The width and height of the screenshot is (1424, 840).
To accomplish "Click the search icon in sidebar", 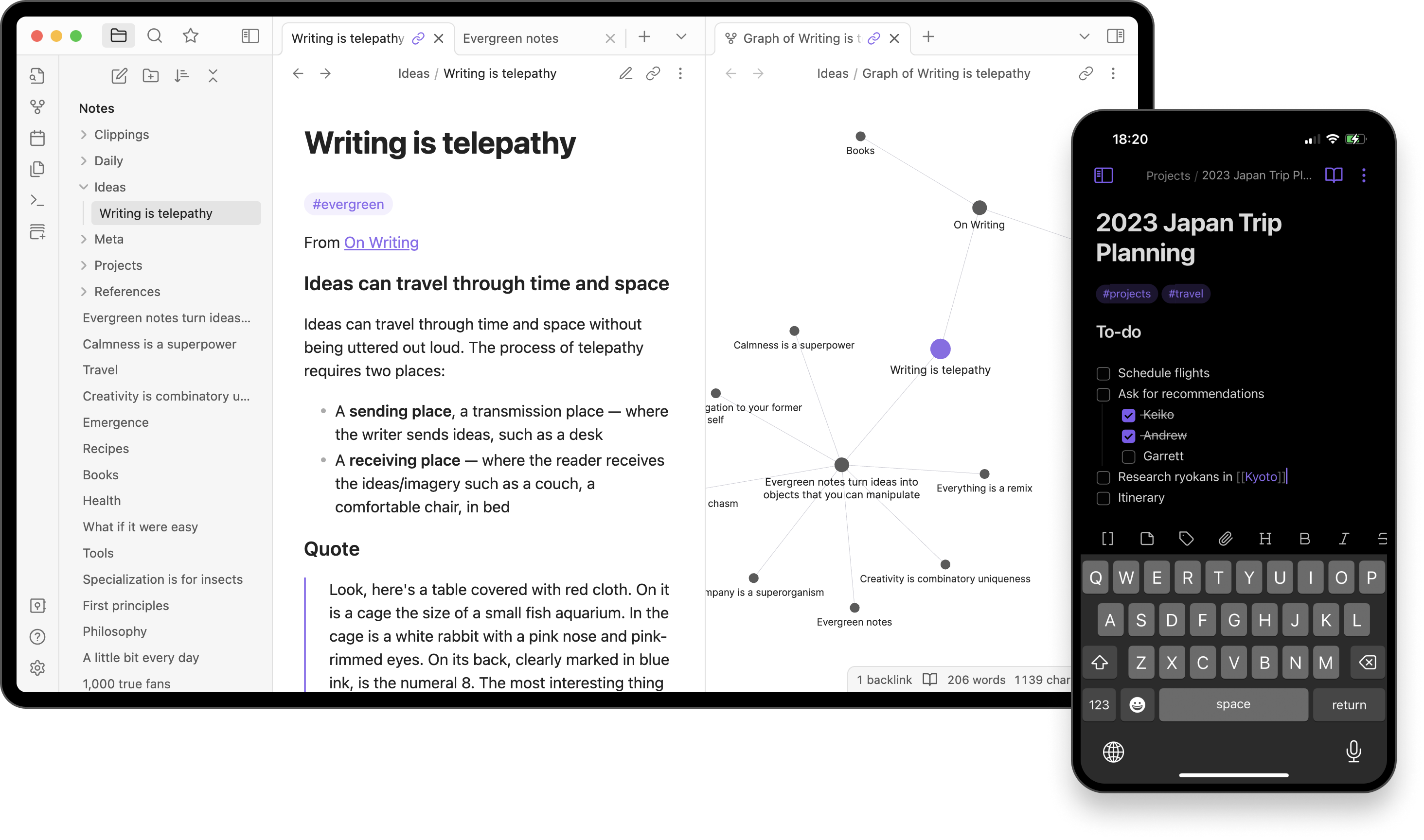I will [x=155, y=36].
